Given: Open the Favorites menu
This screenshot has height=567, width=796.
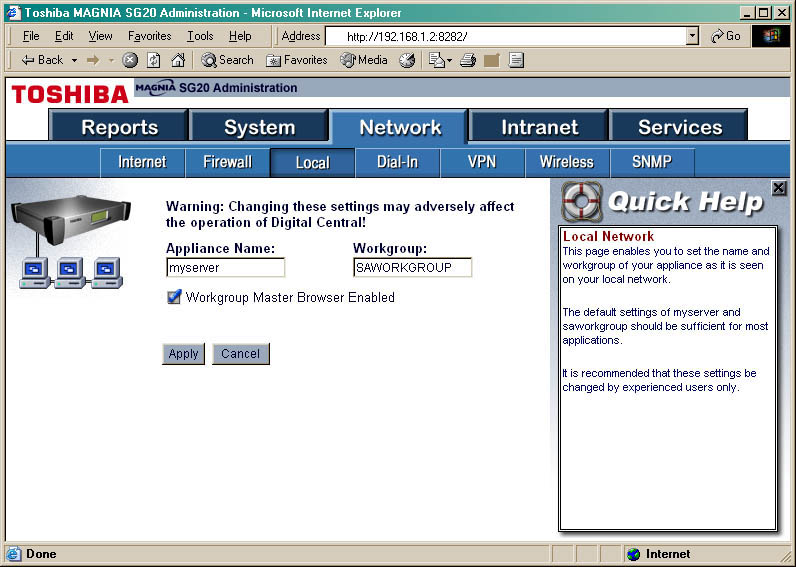Looking at the screenshot, I should point(149,36).
